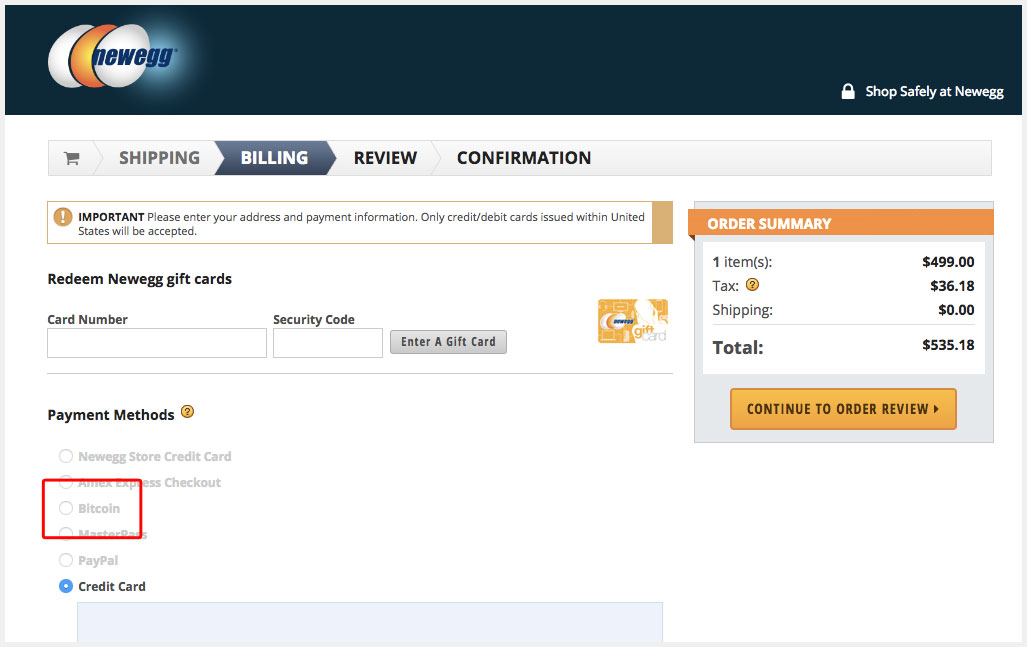Click the Enter A Gift Card button
This screenshot has width=1027, height=647.
click(x=448, y=342)
